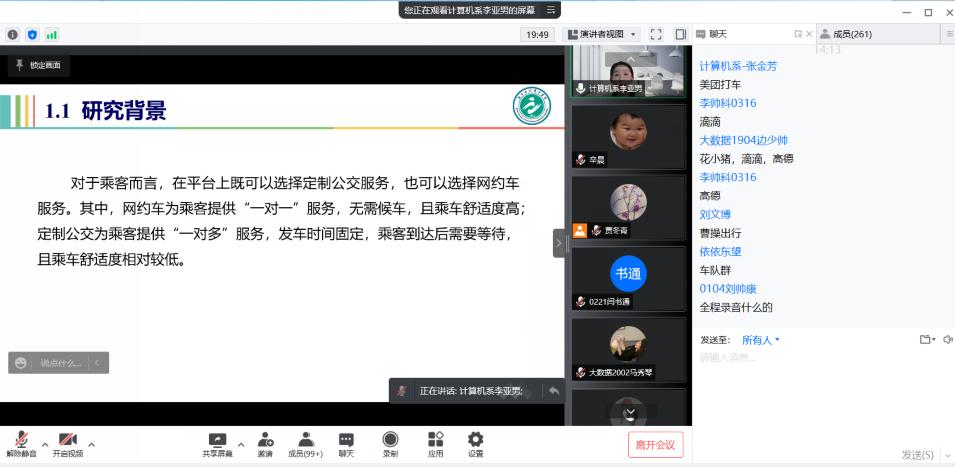The image size is (955, 467).
Task: Open the members panel menu icon
Action: [950, 34]
